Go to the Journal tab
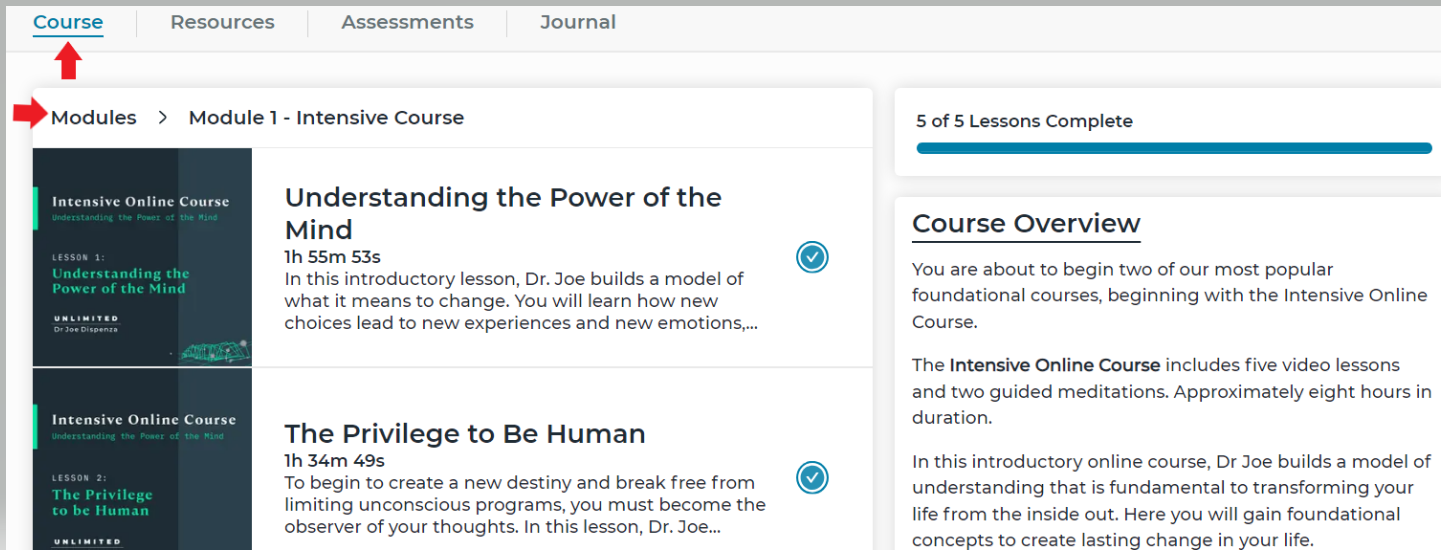 pos(578,22)
